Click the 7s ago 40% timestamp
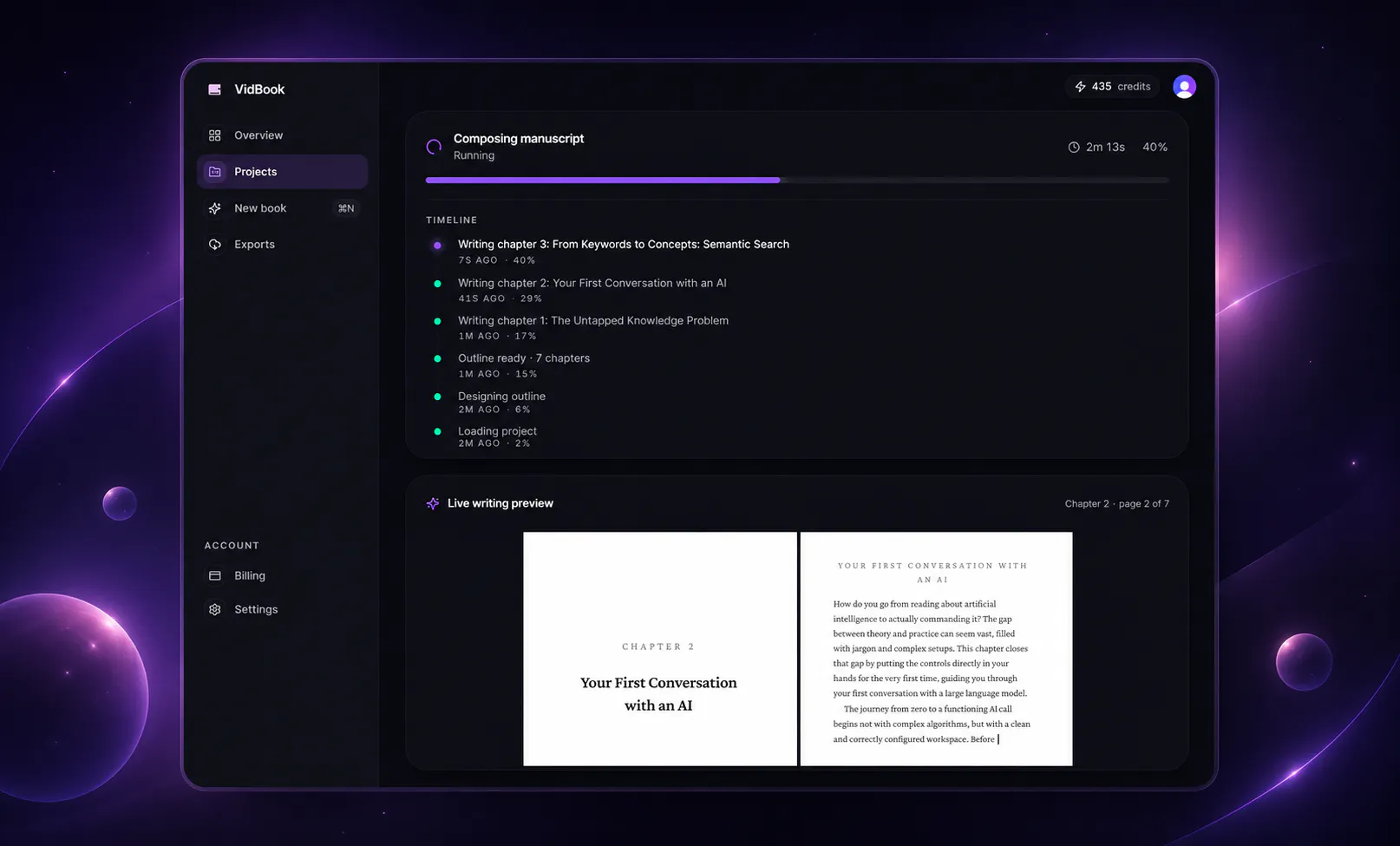This screenshot has height=846, width=1400. 496,260
